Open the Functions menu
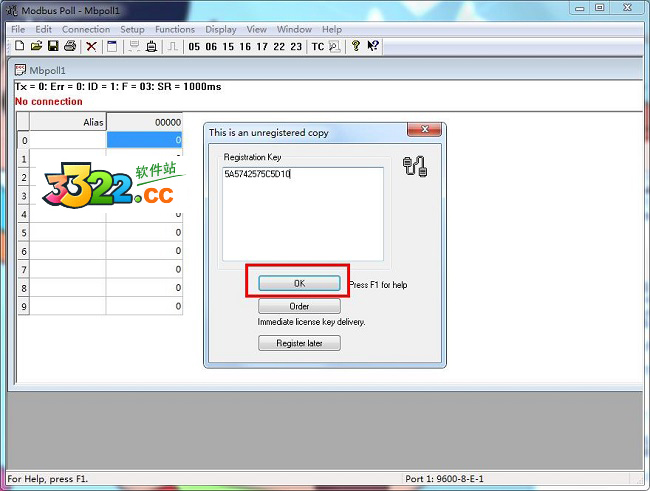The image size is (650, 491). pos(175,29)
